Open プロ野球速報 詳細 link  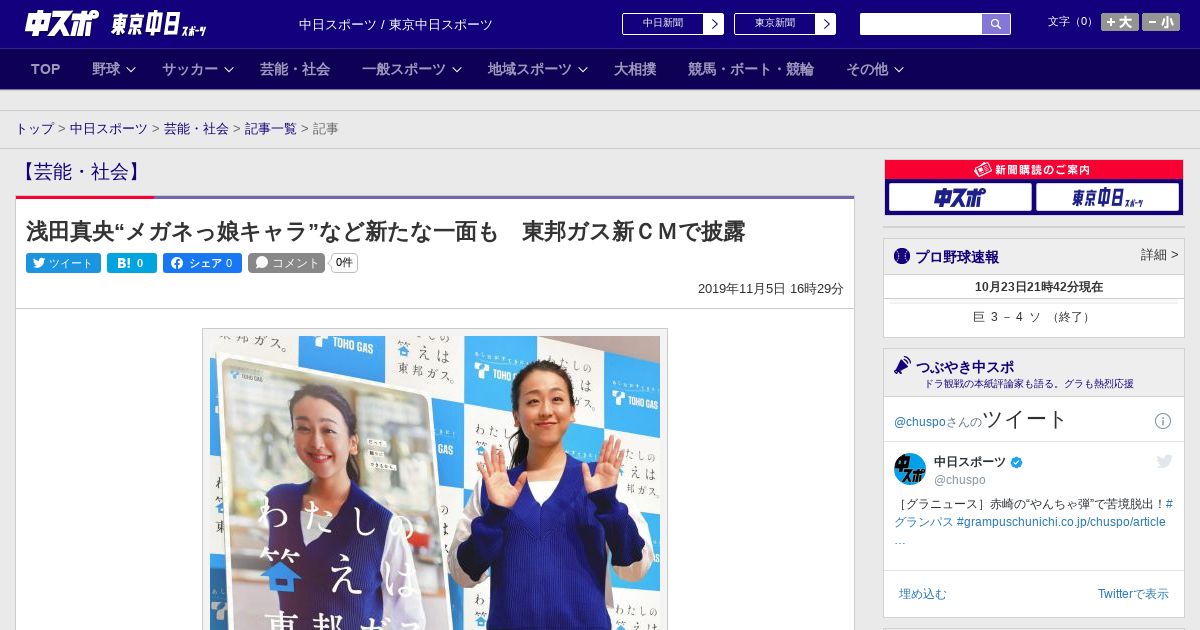1159,255
